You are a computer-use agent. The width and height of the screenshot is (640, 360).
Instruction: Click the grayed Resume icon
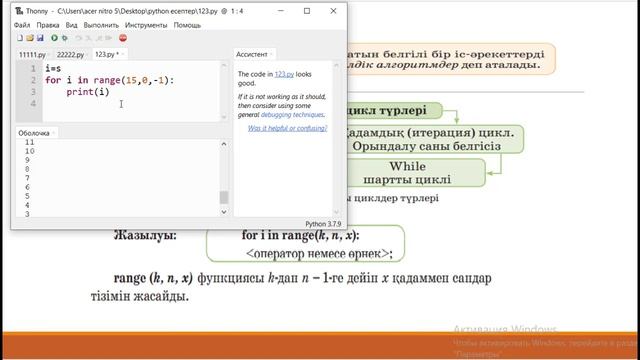click(109, 38)
